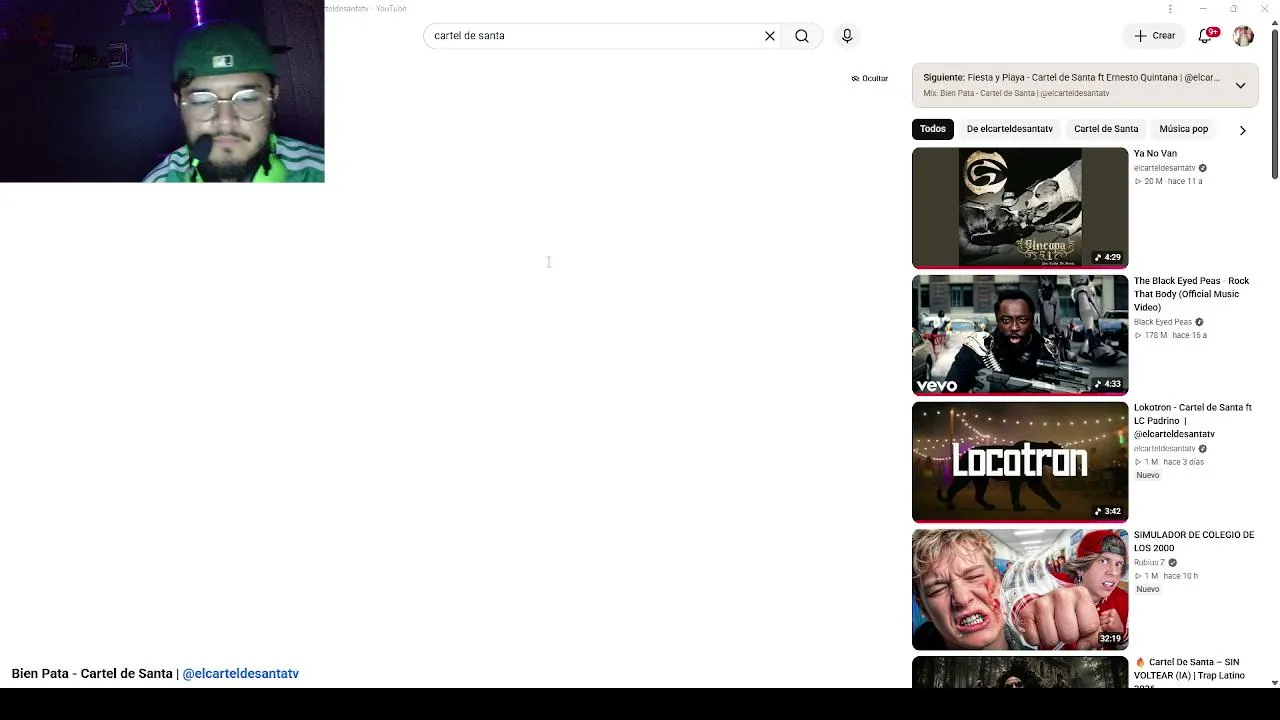Select the 'Cartel de Santa' filter chip
Screen dimensions: 1280x720
(x=1106, y=129)
